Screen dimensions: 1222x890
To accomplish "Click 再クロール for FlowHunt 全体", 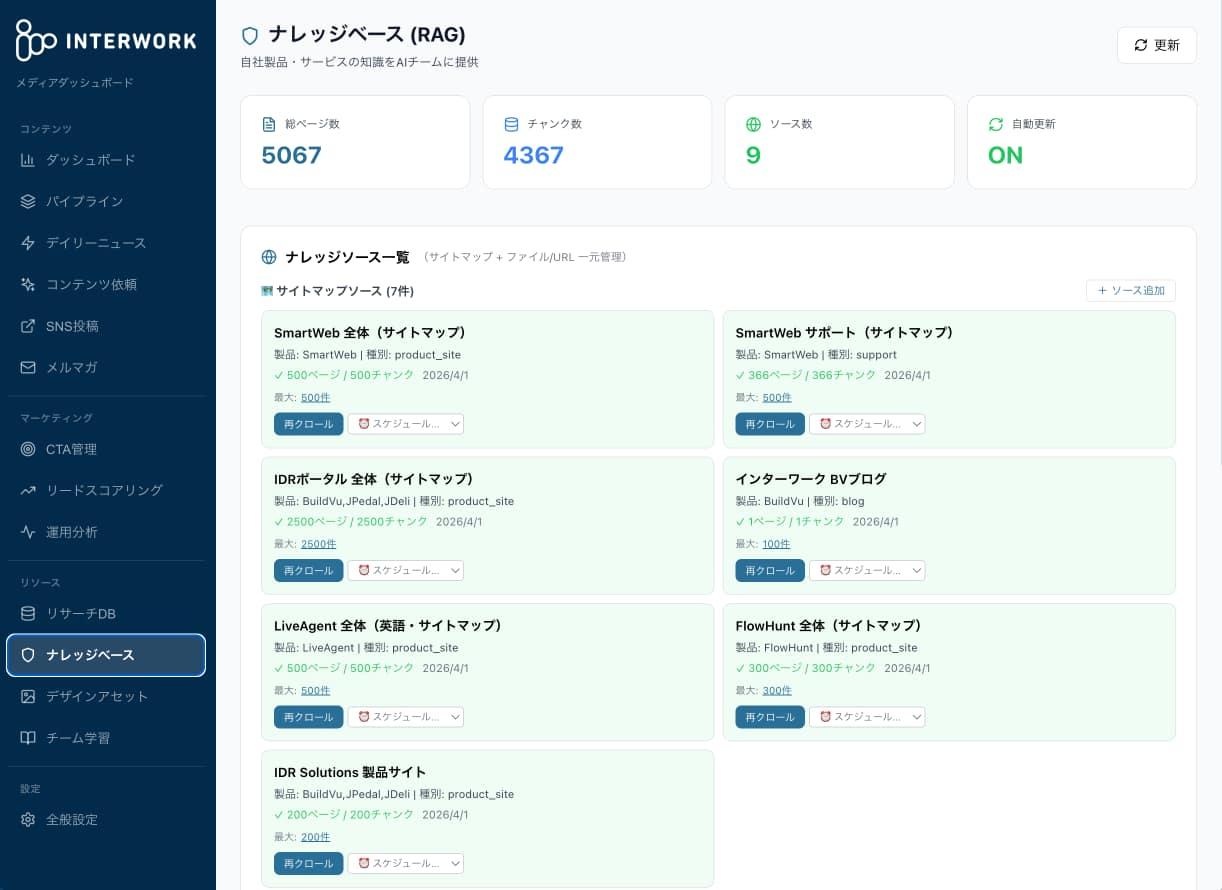I will click(x=769, y=717).
